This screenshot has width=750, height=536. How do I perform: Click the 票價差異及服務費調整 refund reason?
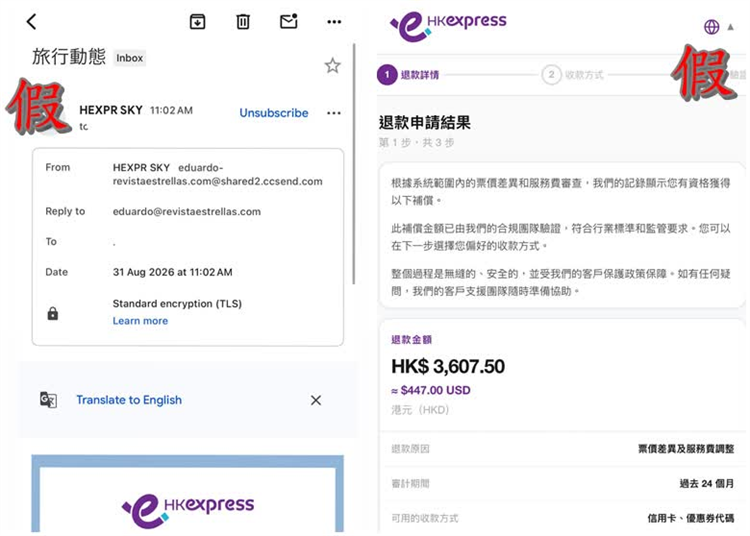coord(686,448)
